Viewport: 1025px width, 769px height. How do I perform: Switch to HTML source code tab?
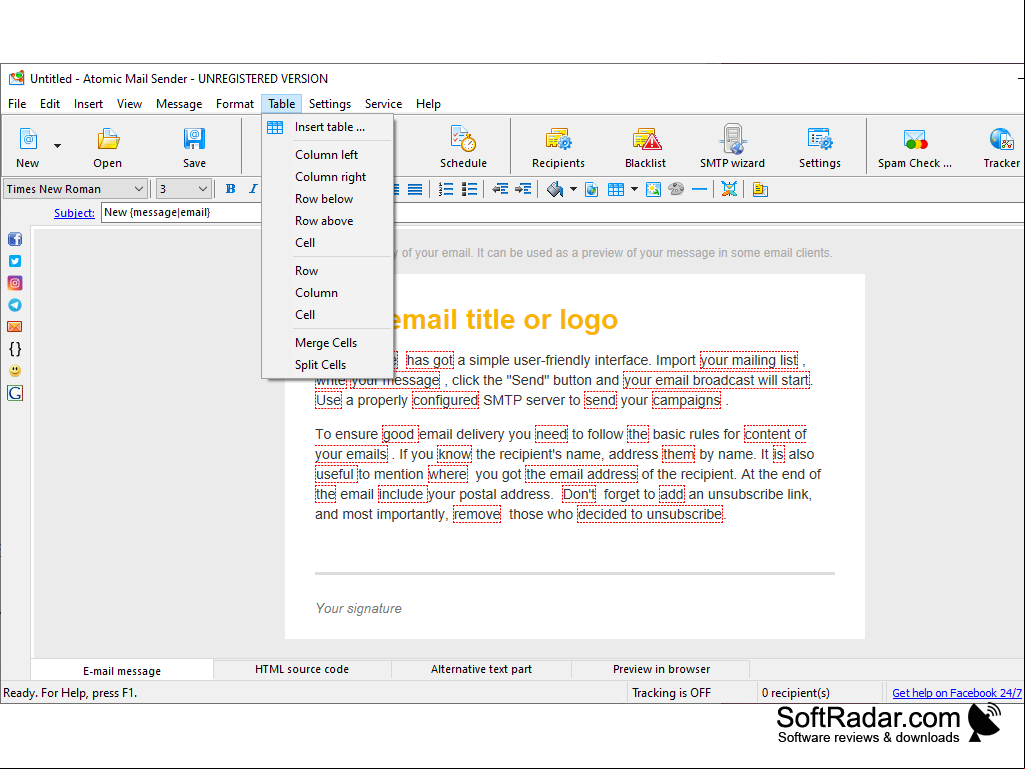tap(302, 670)
